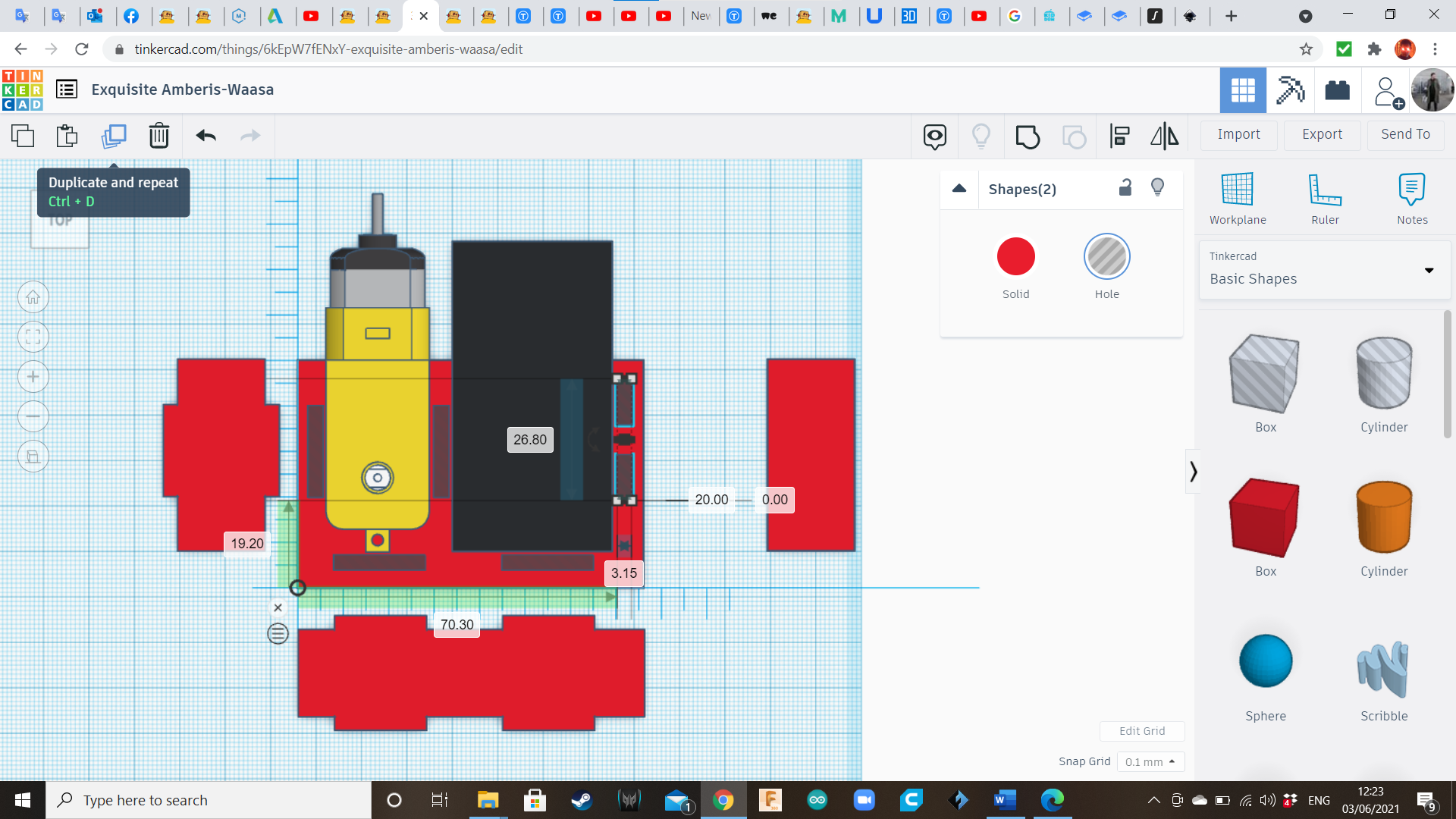
Task: Open the Align tool
Action: [1119, 136]
